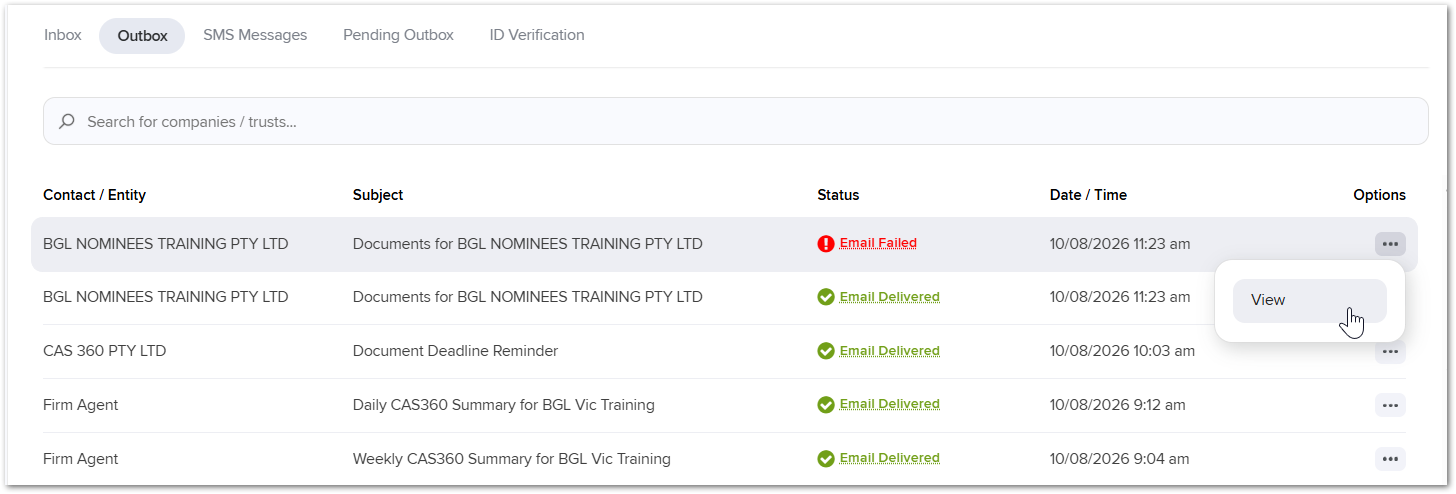1456x494 pixels.
Task: Open options for Daily CAS360 Summary row
Action: tap(1390, 405)
